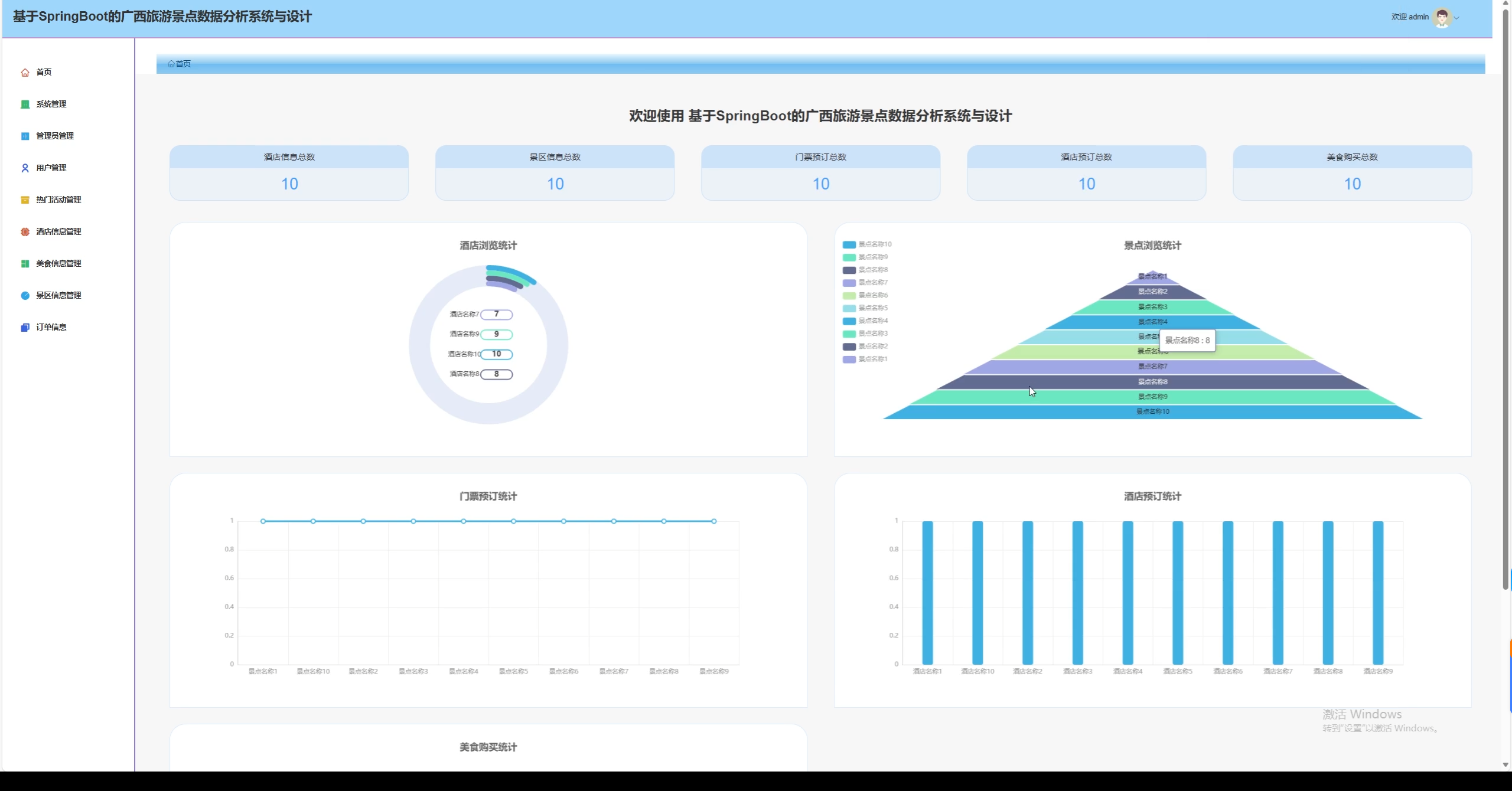Click the green 系统管理 icon

[x=25, y=104]
